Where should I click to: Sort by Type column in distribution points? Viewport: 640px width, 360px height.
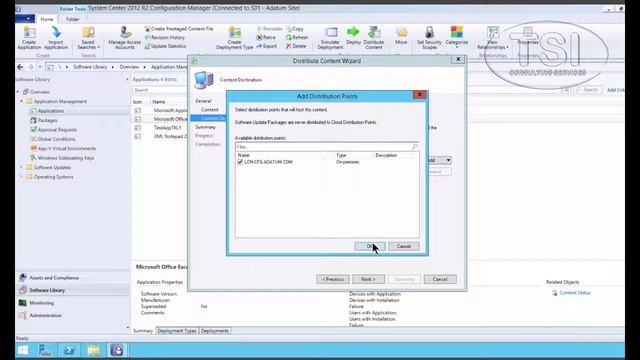coord(353,156)
